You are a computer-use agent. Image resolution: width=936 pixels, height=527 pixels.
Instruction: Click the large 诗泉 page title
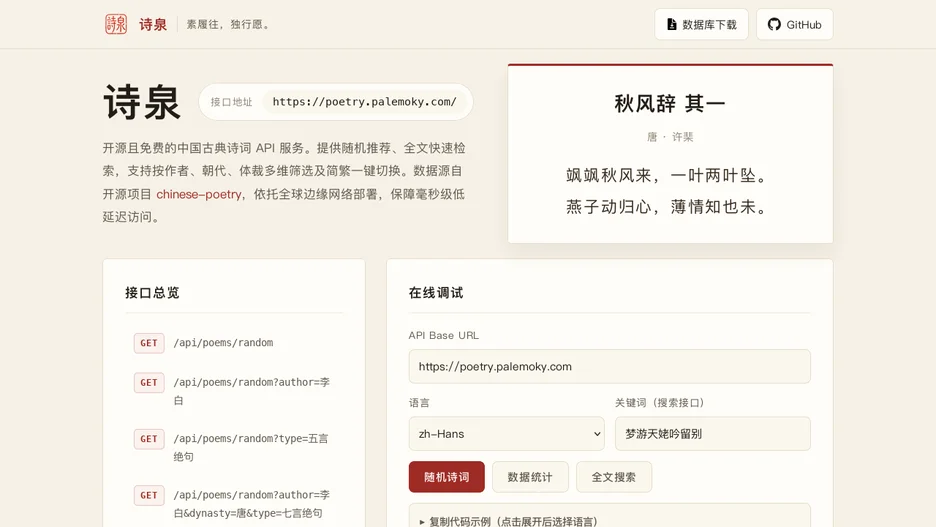point(142,102)
